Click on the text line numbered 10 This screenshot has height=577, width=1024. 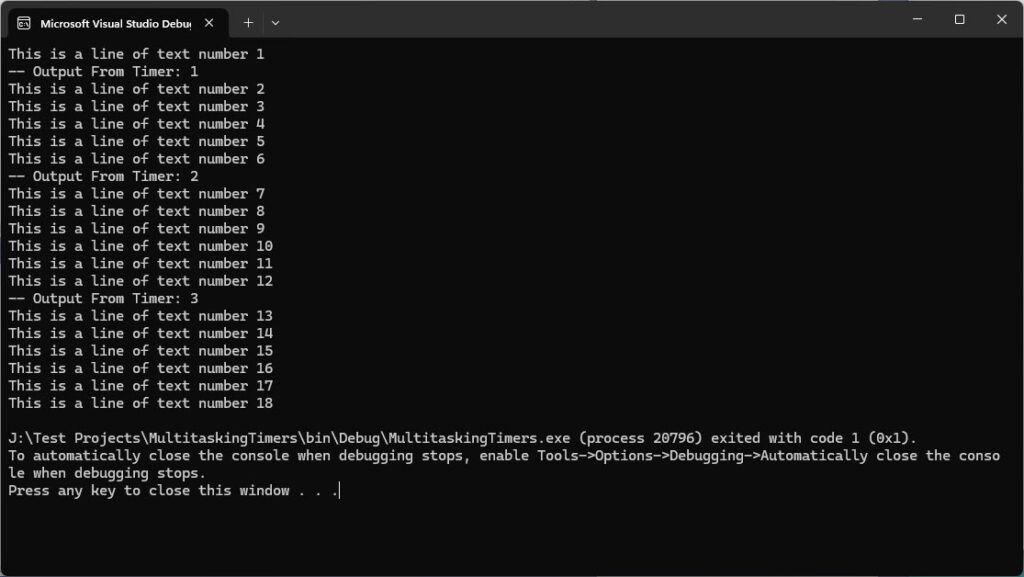[140, 246]
